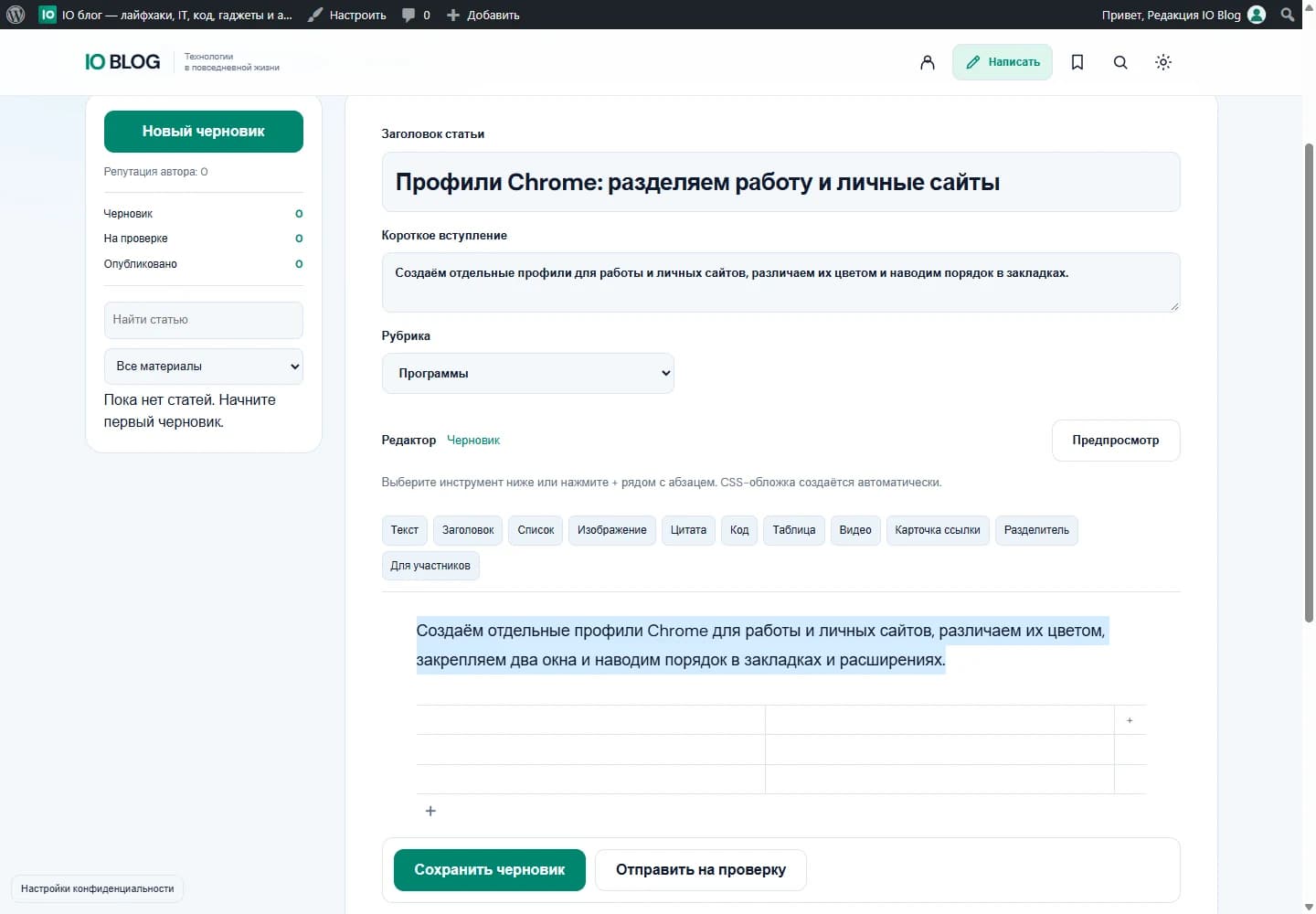Screen dimensions: 1316x914
Task: Add a new block with plus below table
Action: click(430, 811)
